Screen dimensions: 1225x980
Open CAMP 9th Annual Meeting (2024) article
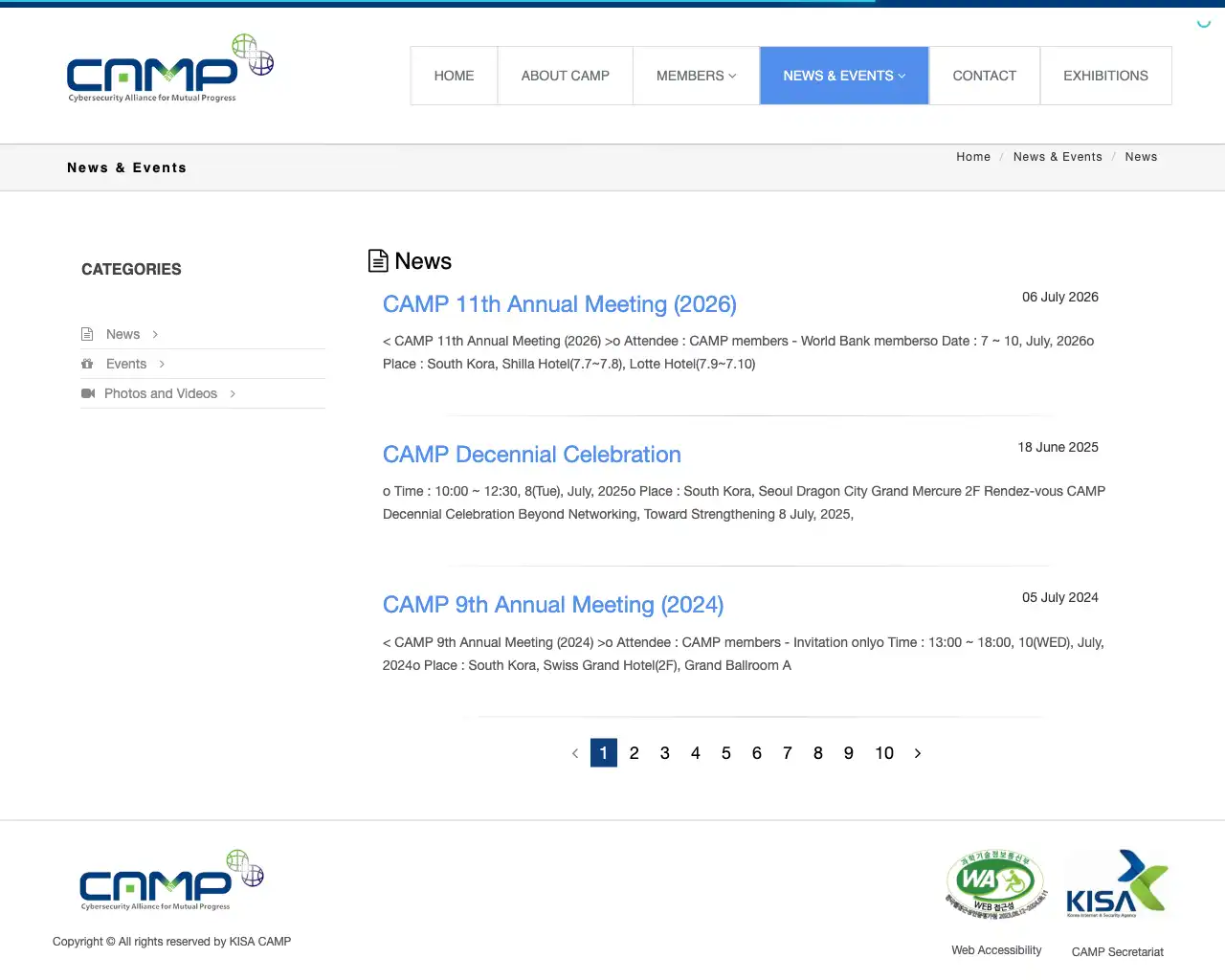pos(553,605)
